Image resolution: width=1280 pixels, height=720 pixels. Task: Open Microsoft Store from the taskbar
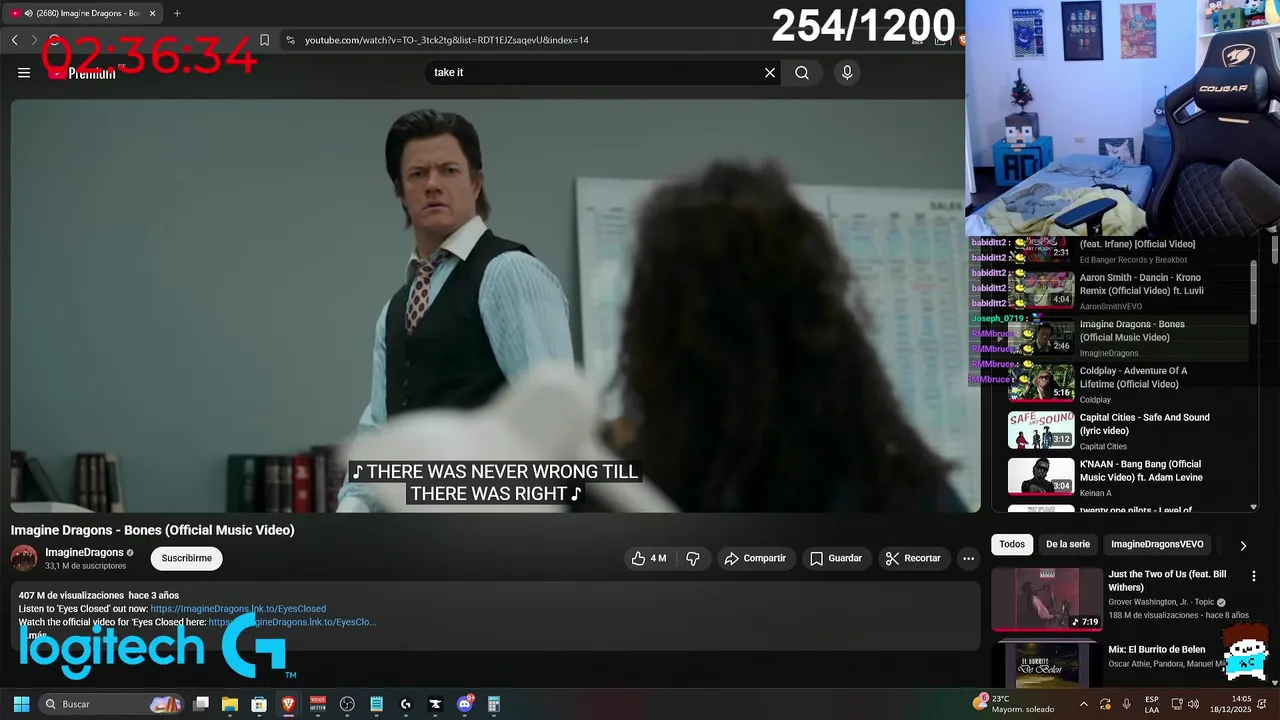click(259, 704)
